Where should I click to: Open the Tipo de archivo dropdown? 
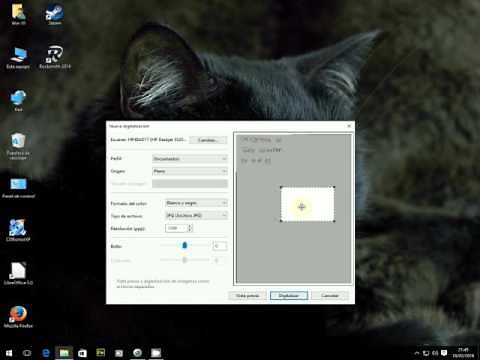(x=196, y=216)
